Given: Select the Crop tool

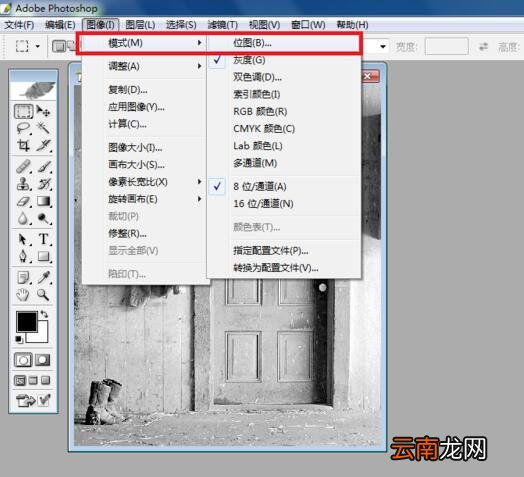Looking at the screenshot, I should (23, 145).
